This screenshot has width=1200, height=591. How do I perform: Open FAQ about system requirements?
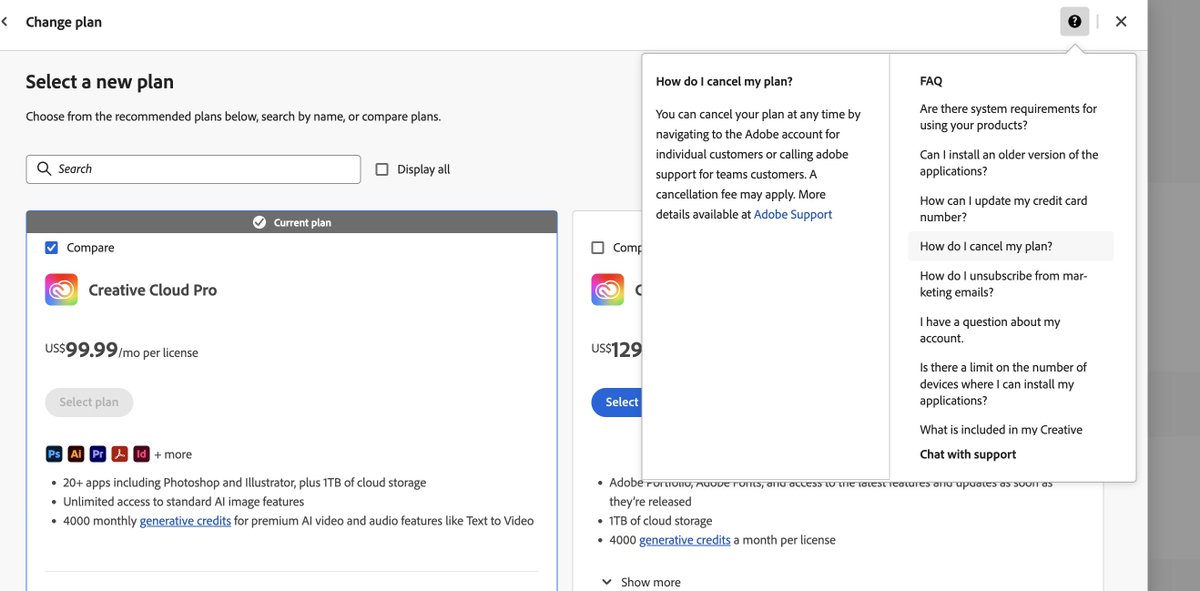point(1010,117)
